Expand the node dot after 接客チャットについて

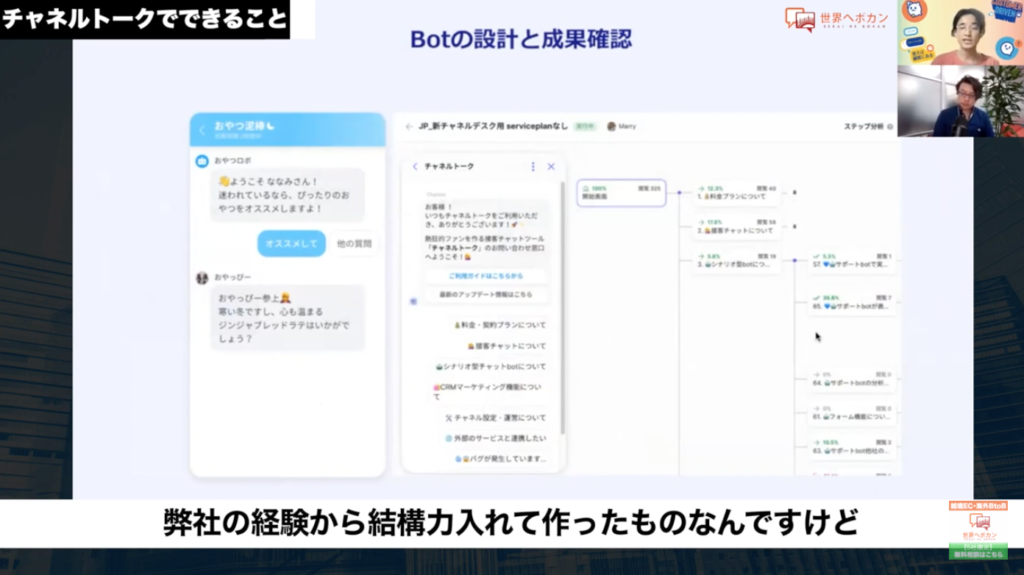(795, 227)
